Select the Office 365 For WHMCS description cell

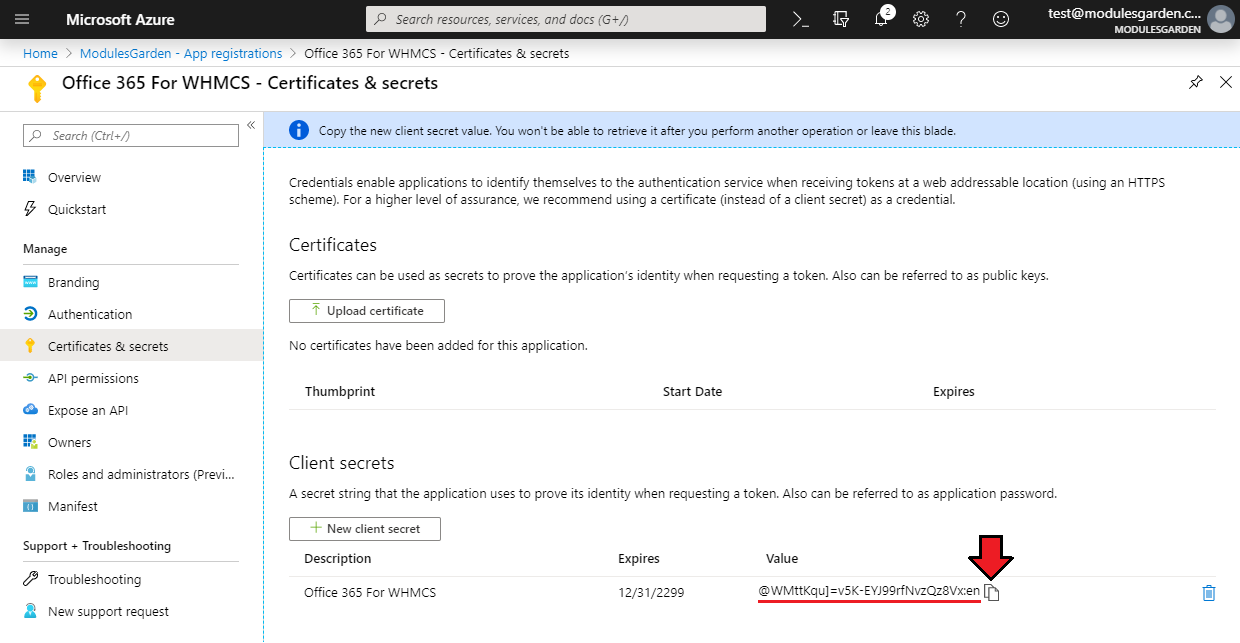click(370, 592)
